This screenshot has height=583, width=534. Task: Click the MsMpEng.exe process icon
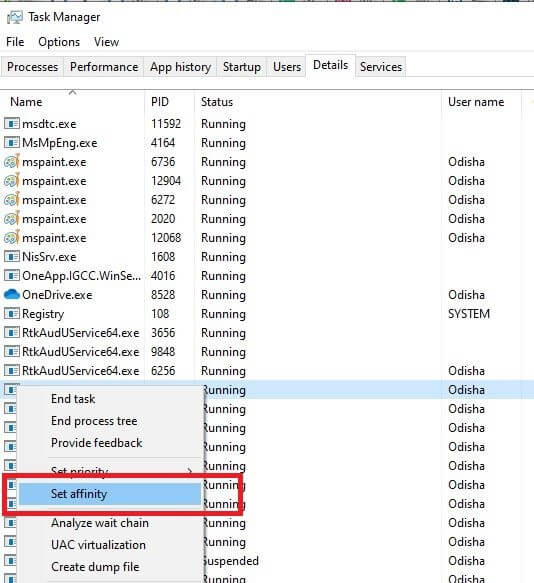pyautogui.click(x=12, y=142)
